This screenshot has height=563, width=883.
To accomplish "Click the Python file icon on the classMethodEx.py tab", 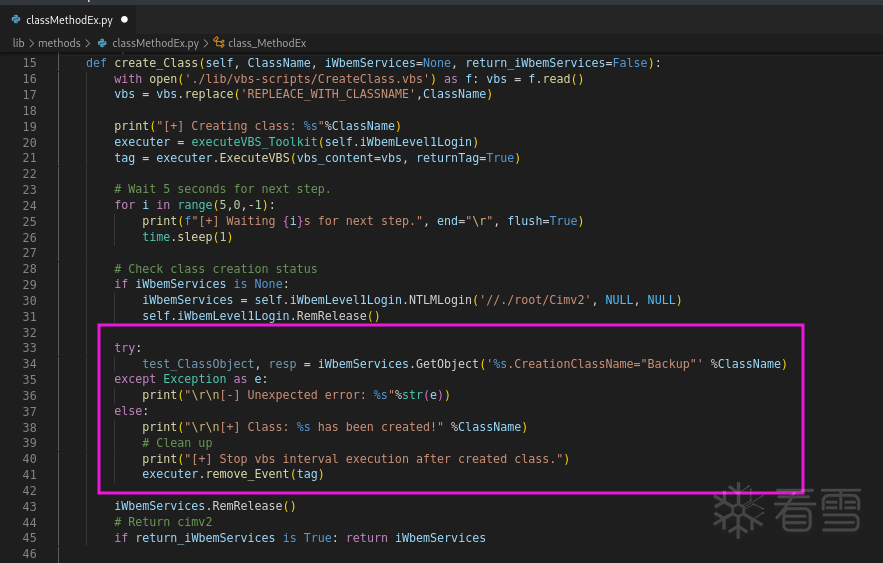I will (14, 19).
